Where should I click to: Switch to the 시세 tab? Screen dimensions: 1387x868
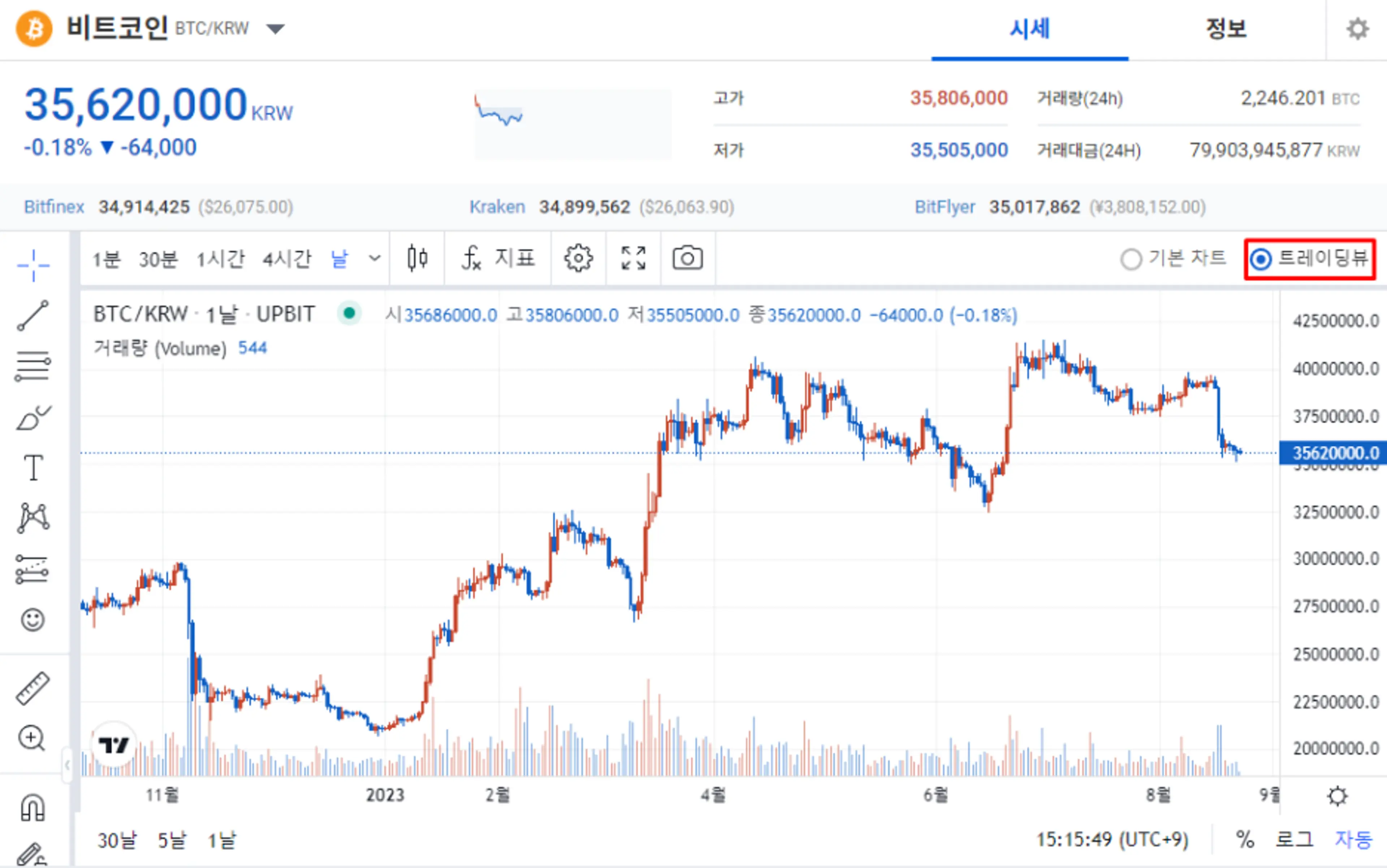pyautogui.click(x=1030, y=29)
